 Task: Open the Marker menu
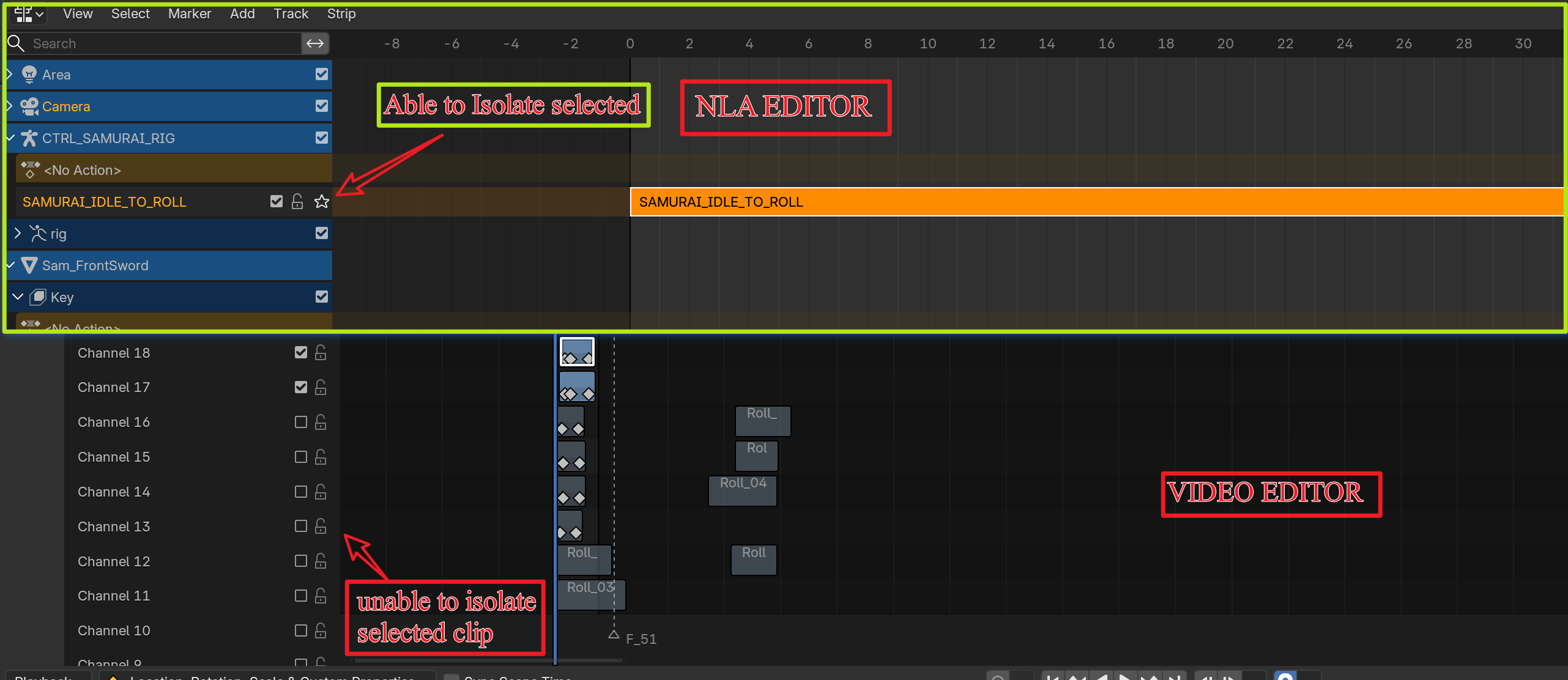(190, 13)
